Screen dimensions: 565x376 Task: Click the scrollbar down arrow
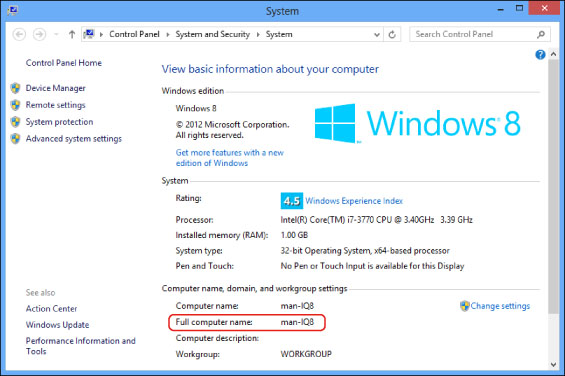(553, 365)
